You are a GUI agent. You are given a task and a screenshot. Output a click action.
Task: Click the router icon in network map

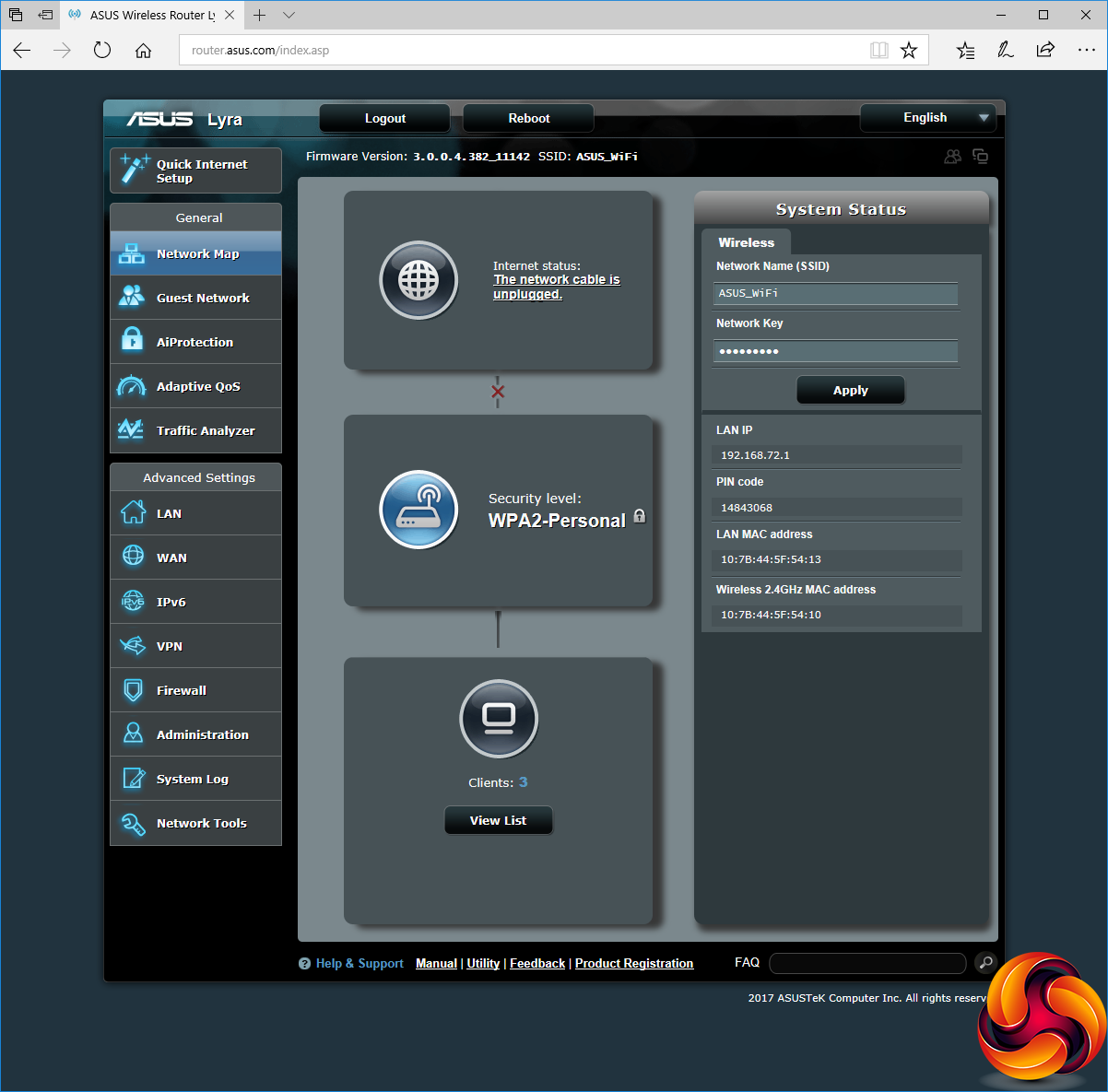point(418,510)
